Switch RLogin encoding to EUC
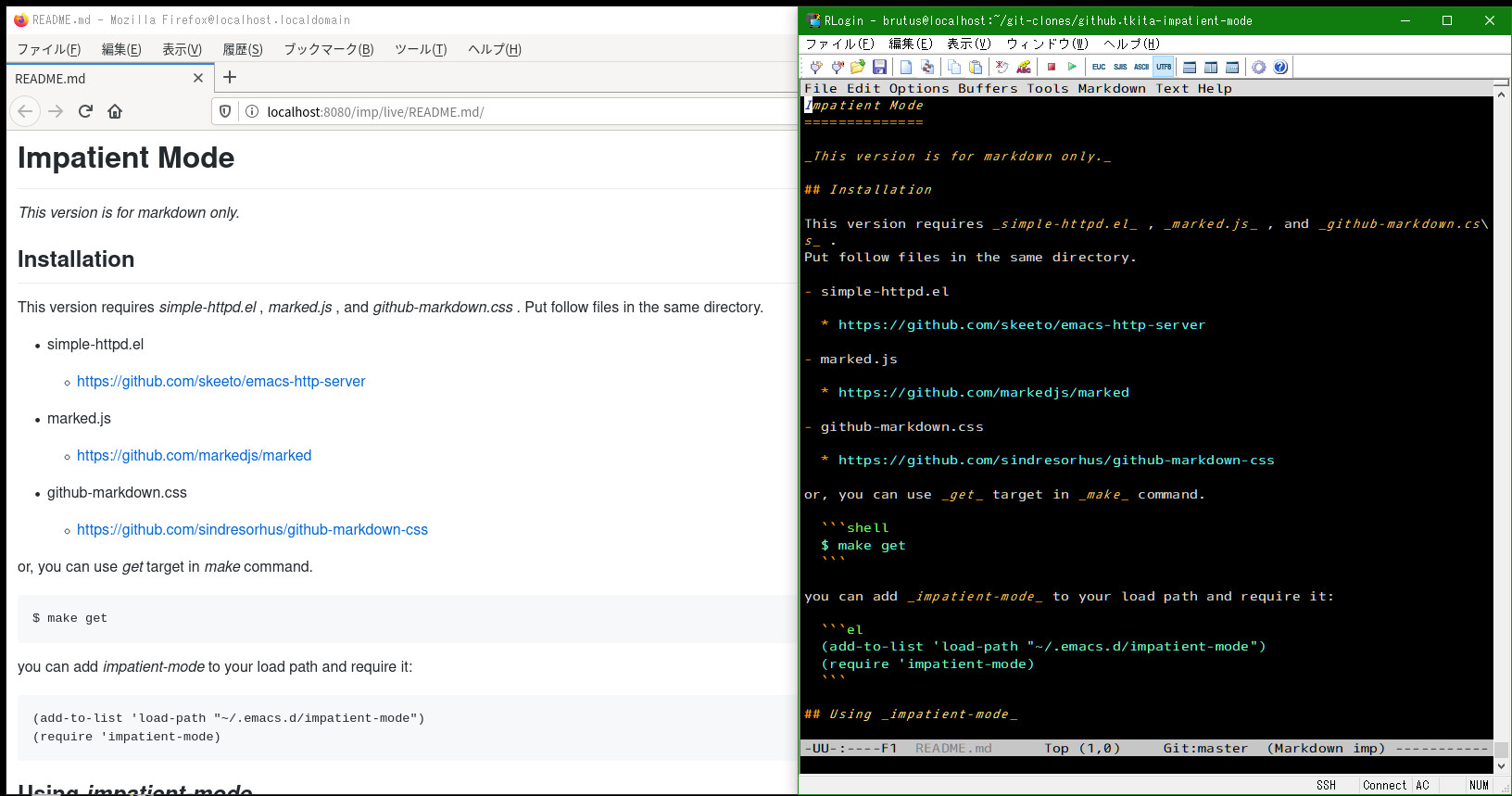The width and height of the screenshot is (1512, 796). coord(1099,67)
